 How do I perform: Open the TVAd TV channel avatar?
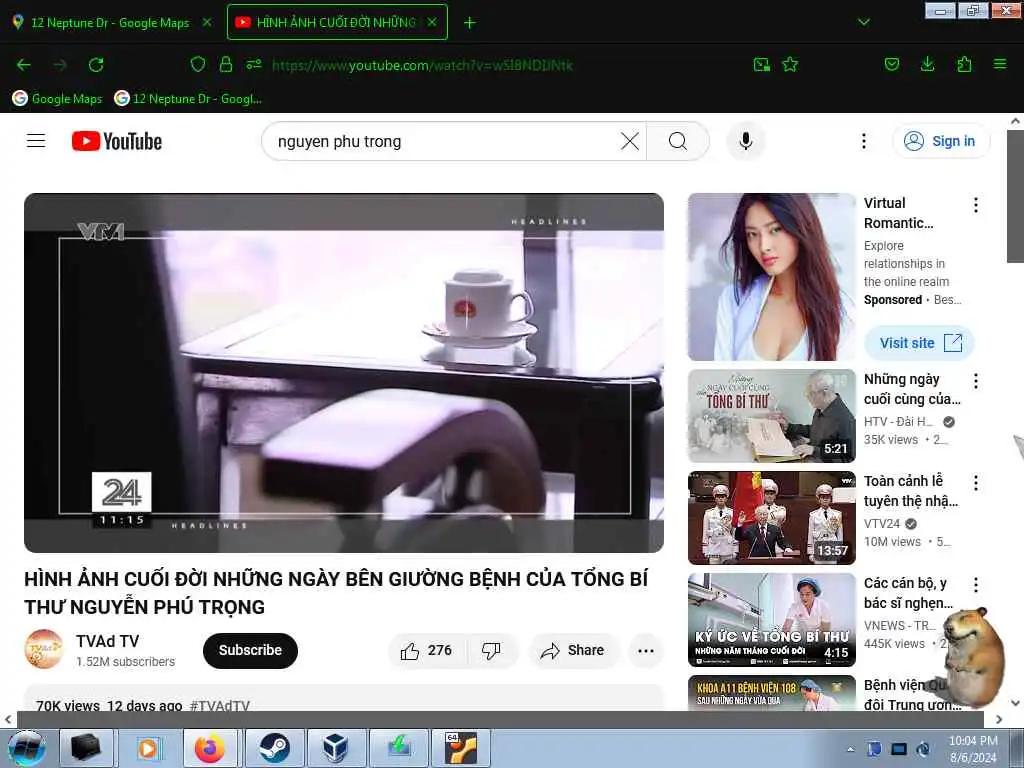pyautogui.click(x=44, y=649)
